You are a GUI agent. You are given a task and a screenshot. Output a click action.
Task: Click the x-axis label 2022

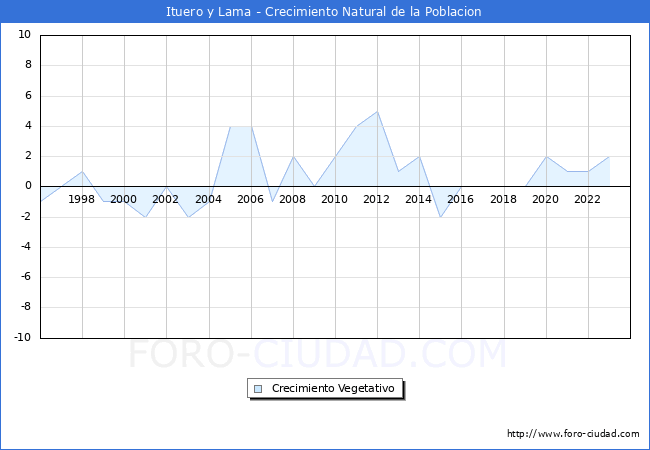pyautogui.click(x=587, y=199)
